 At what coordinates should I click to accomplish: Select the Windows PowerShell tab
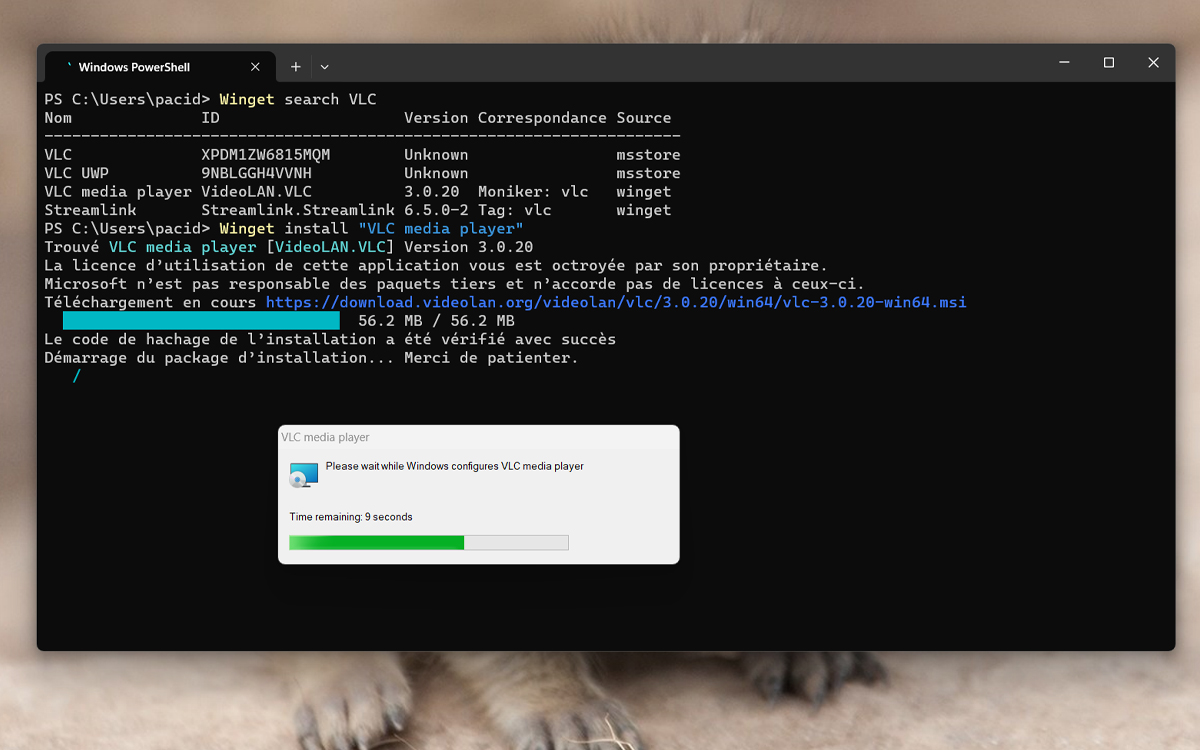point(159,67)
